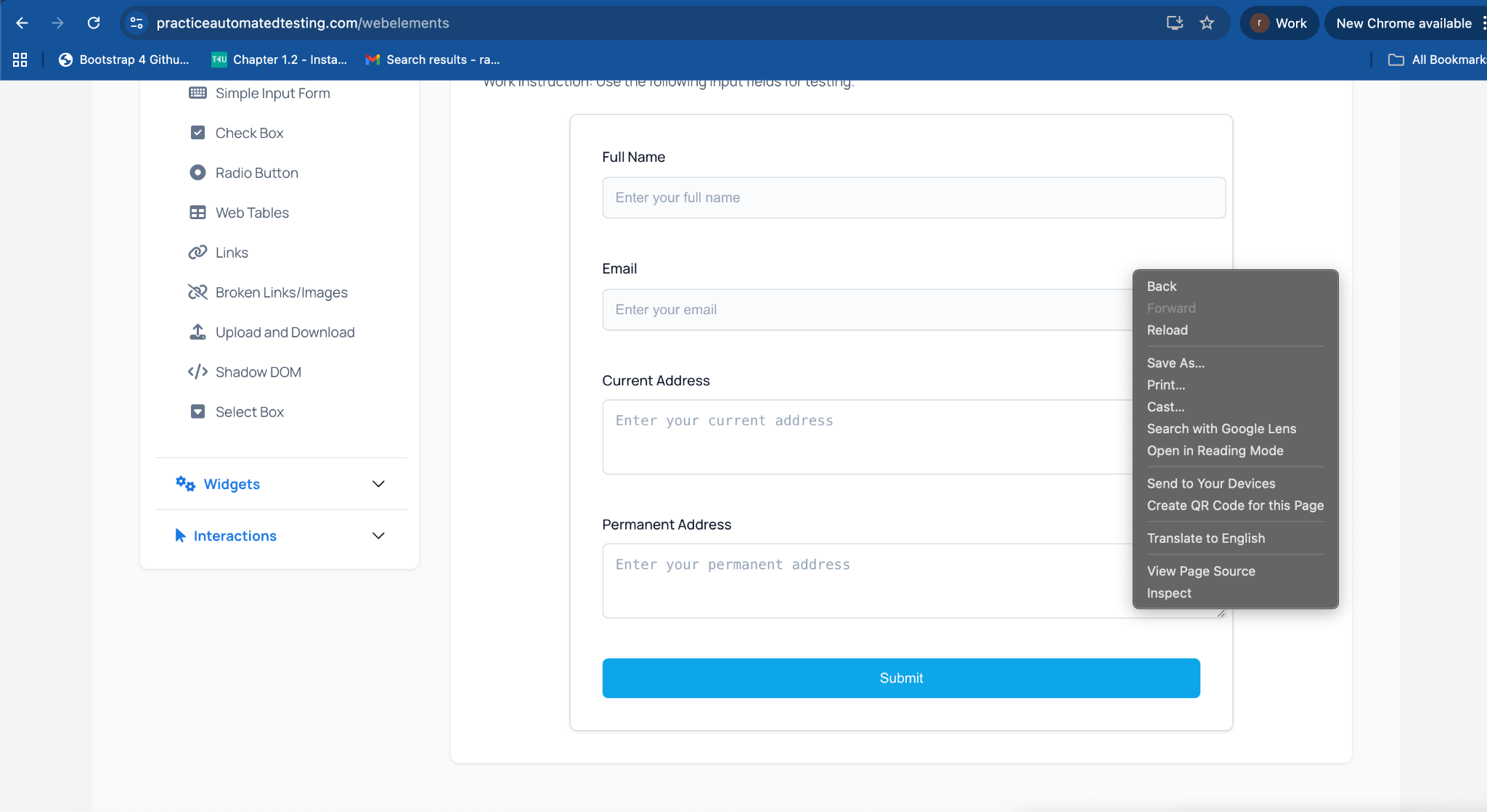
Task: Click into the Current Address textarea
Action: [868, 437]
